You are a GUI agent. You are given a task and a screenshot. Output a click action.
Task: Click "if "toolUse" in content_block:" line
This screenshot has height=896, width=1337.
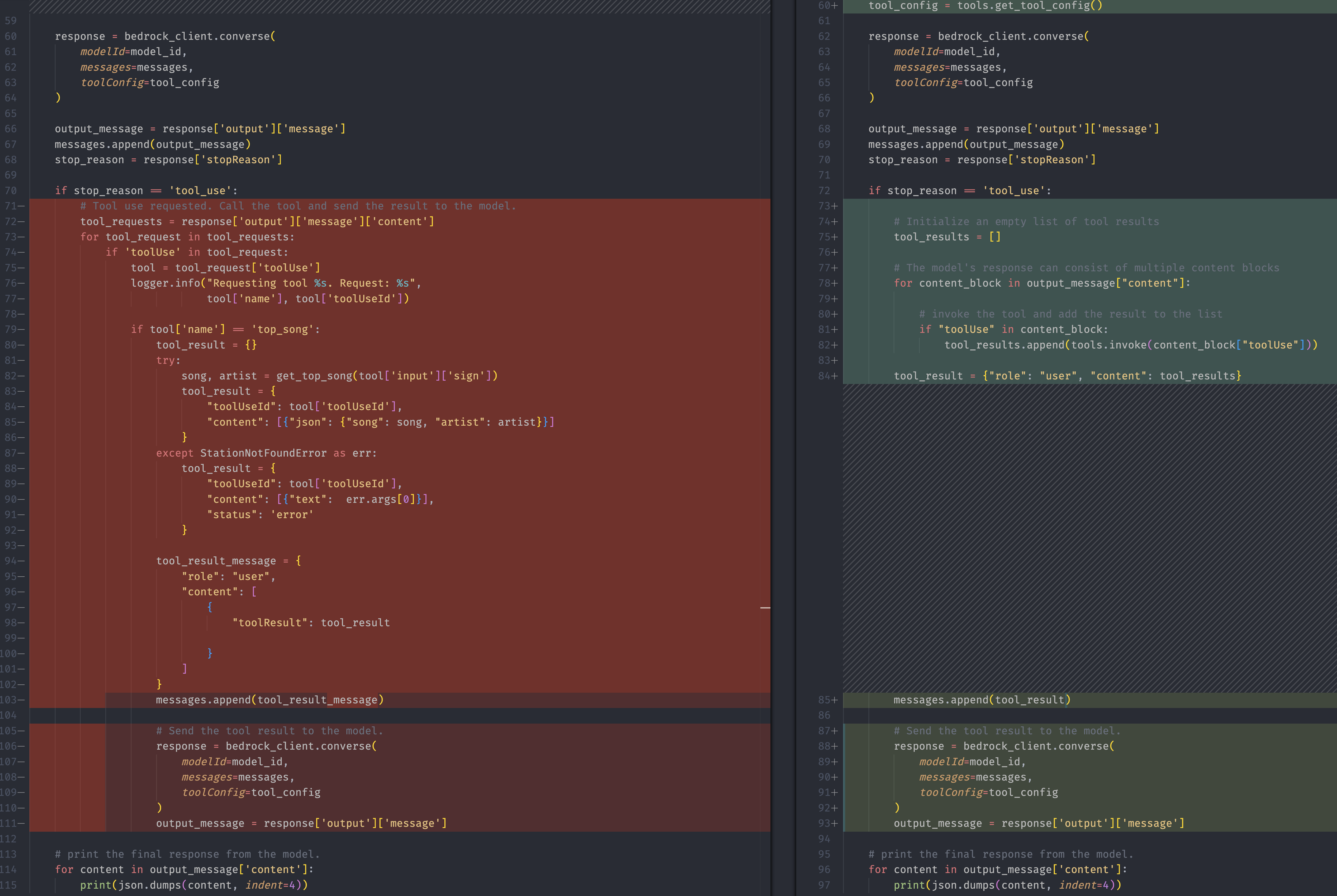pos(1014,330)
